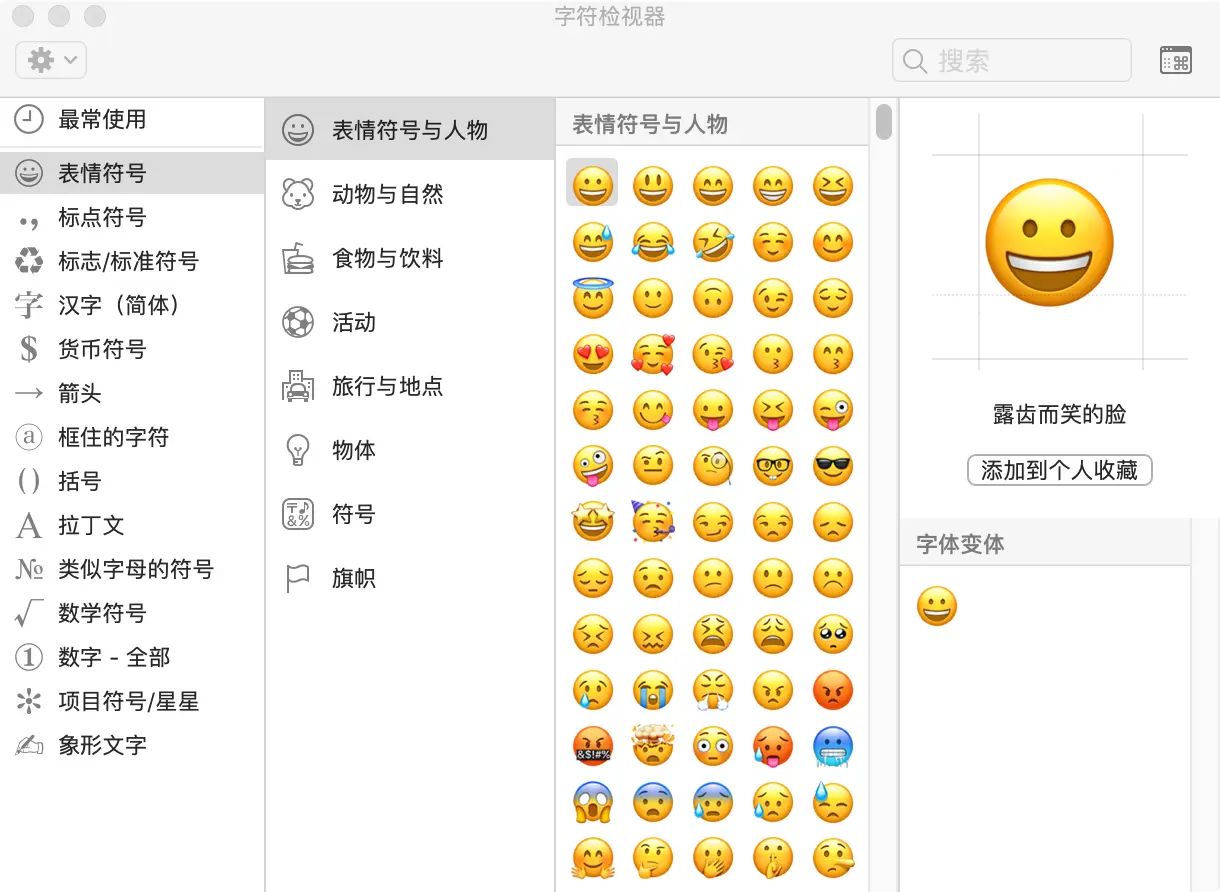
Task: Pick the hugging face emoji
Action: pos(592,857)
